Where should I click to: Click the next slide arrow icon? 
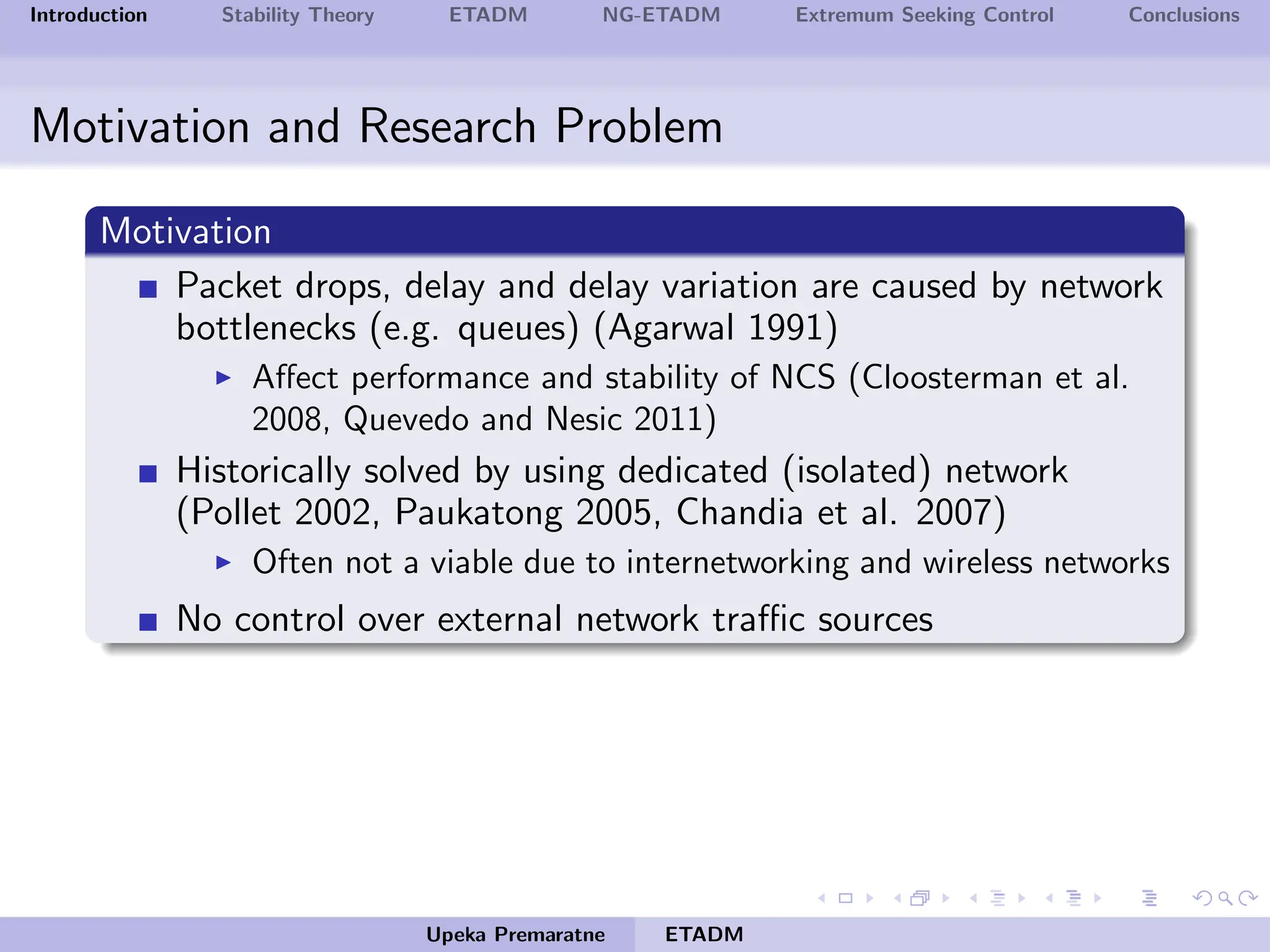point(870,898)
